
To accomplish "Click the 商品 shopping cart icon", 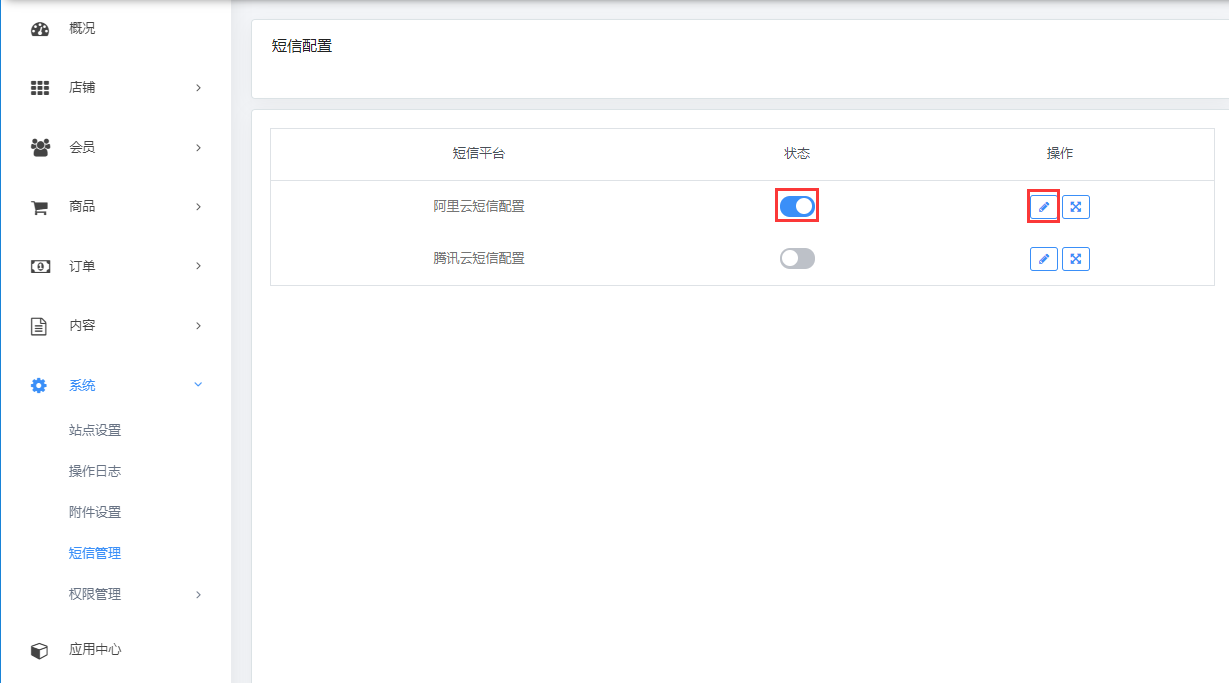I will click(40, 207).
